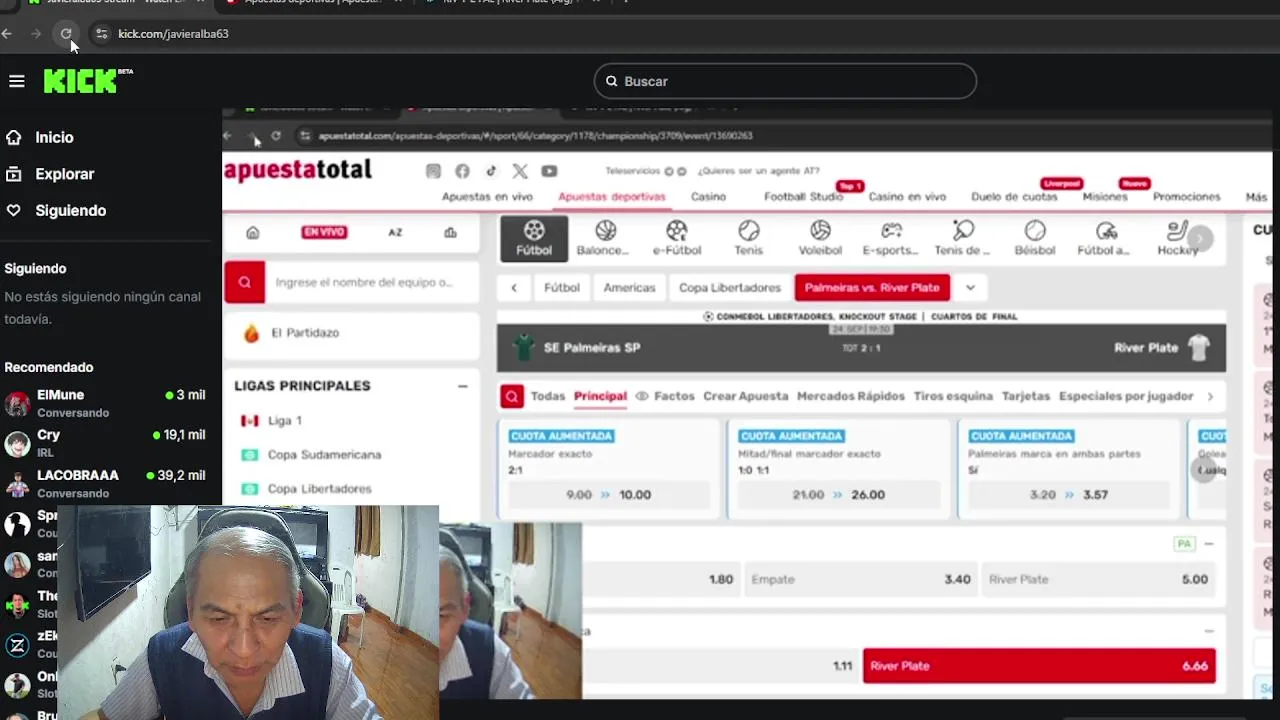
Task: Open recommended channel LACOBRAAA
Action: click(105, 483)
